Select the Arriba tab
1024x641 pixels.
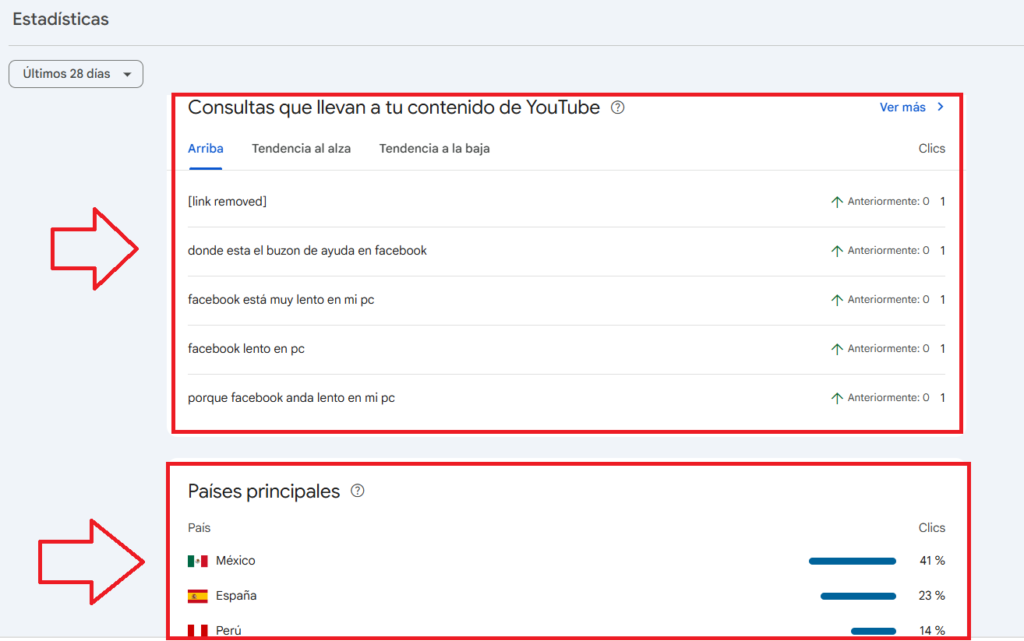(206, 149)
